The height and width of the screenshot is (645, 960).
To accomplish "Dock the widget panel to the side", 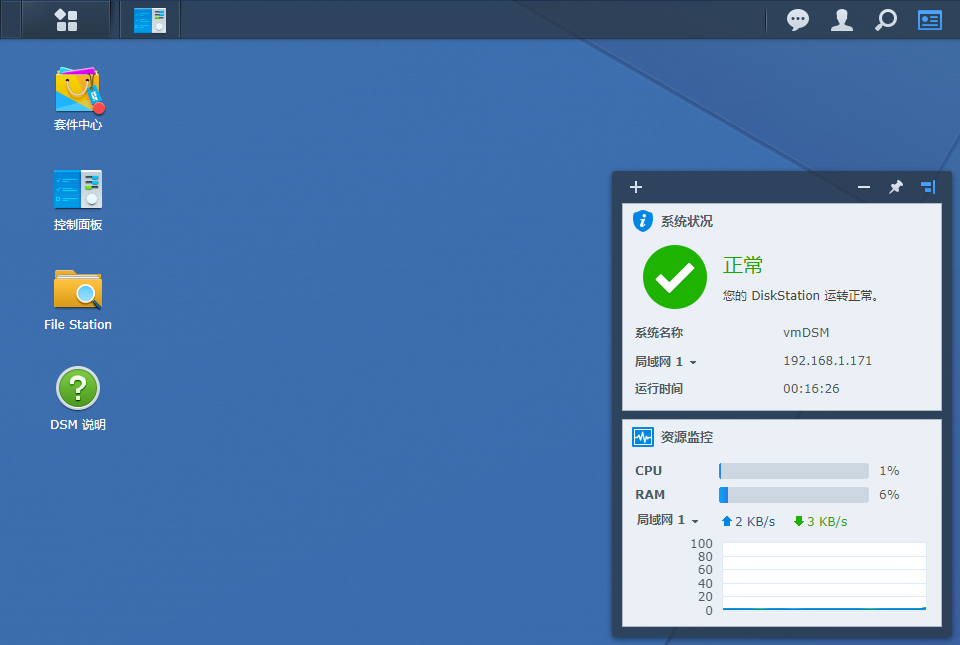I will pos(928,187).
